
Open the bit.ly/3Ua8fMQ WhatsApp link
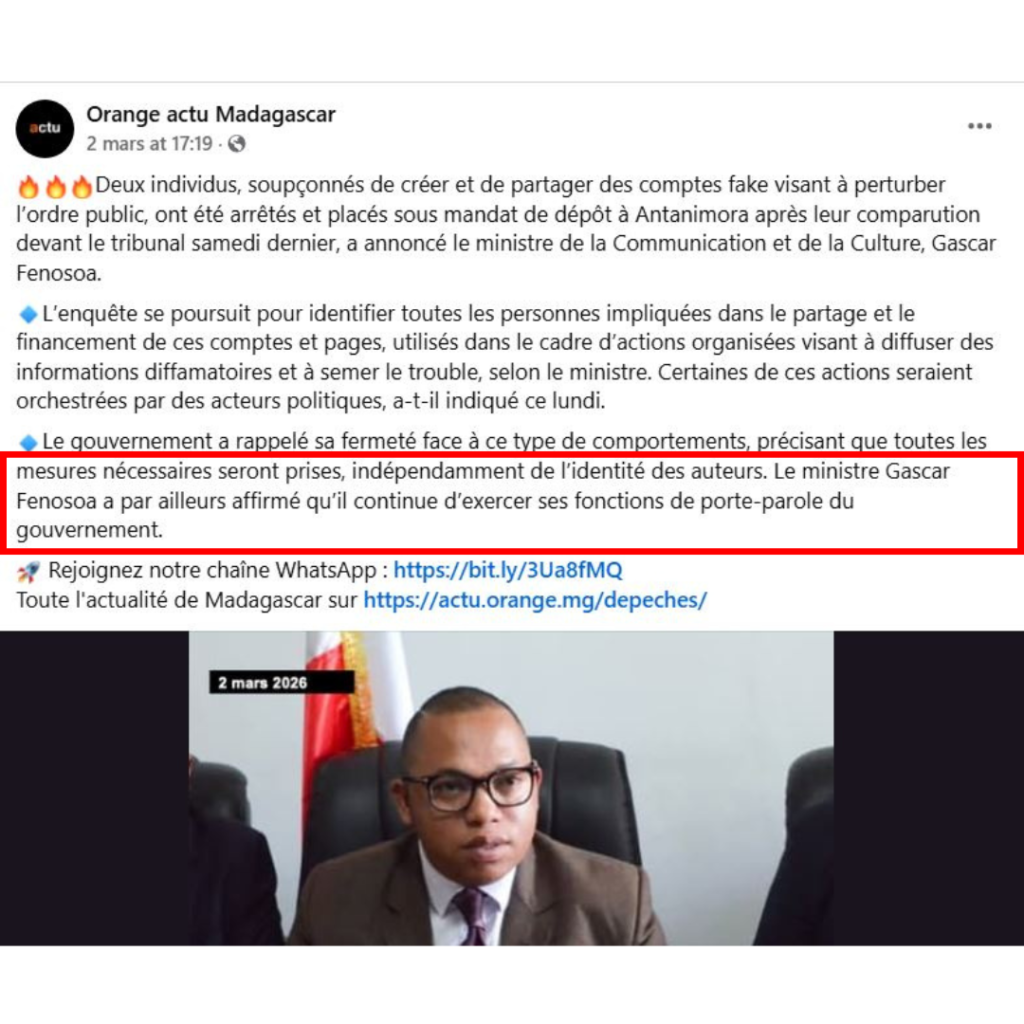pyautogui.click(x=507, y=570)
